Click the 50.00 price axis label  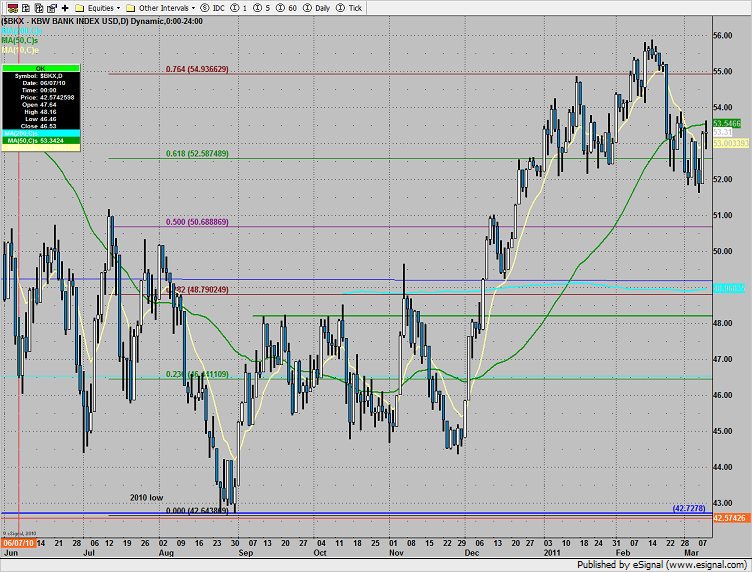(723, 251)
